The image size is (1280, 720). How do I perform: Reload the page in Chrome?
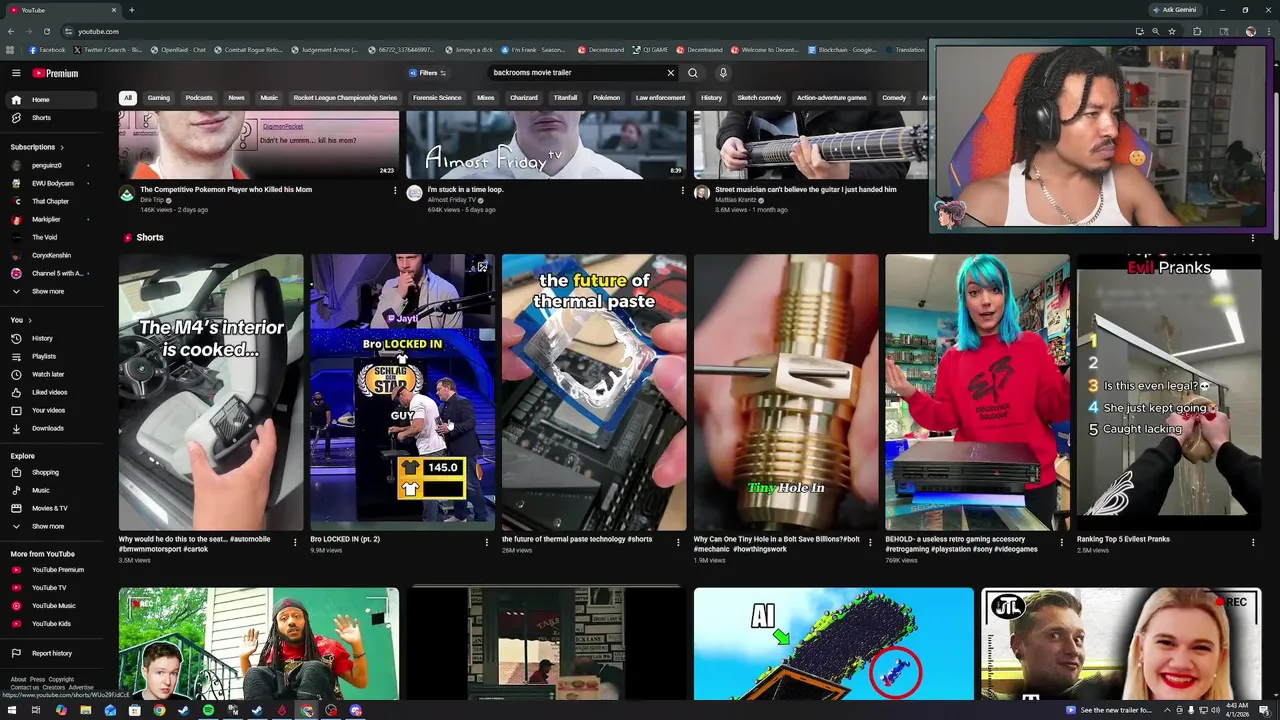[x=46, y=31]
